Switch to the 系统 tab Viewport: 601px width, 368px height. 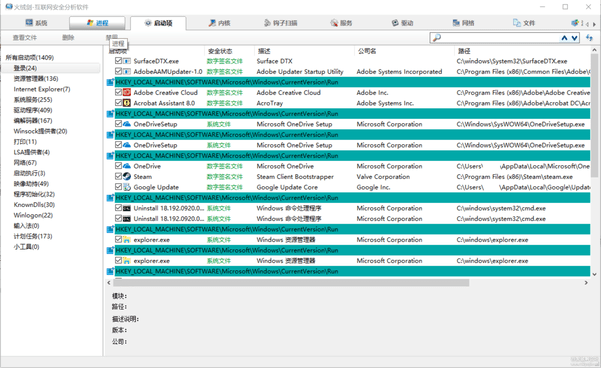point(36,23)
